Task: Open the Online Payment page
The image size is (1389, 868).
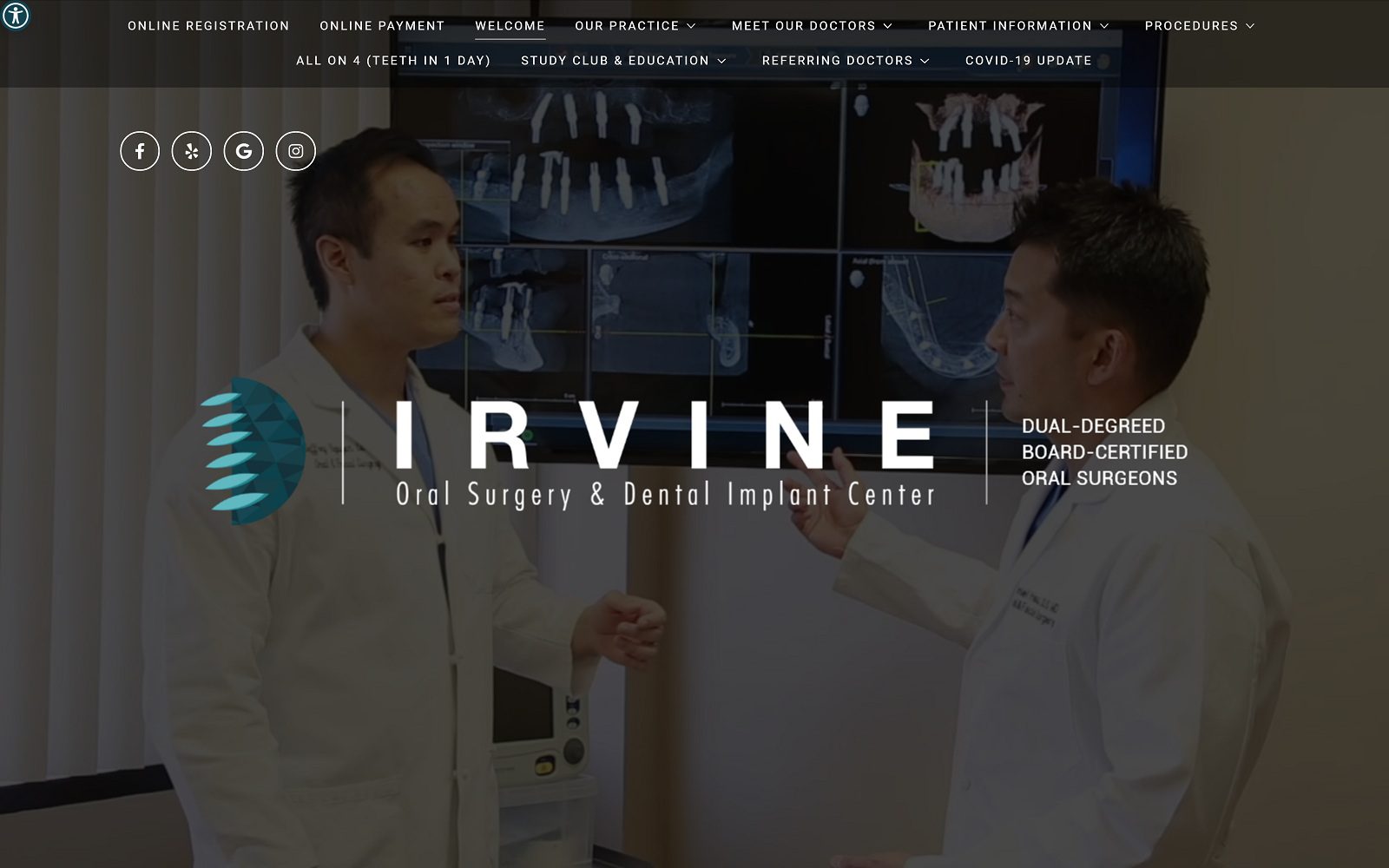Action: click(x=382, y=26)
